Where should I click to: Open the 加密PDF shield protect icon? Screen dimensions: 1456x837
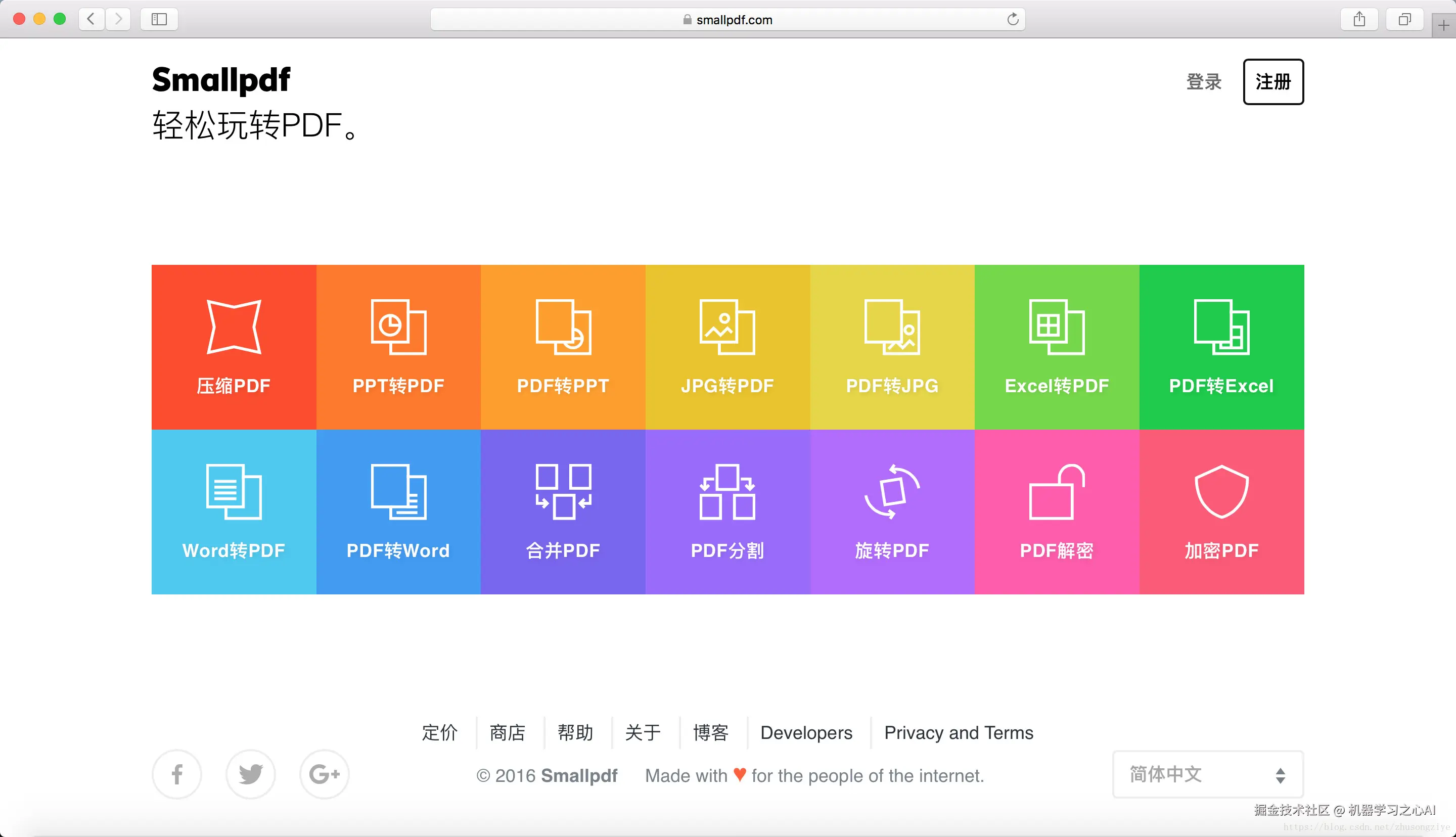click(1221, 491)
